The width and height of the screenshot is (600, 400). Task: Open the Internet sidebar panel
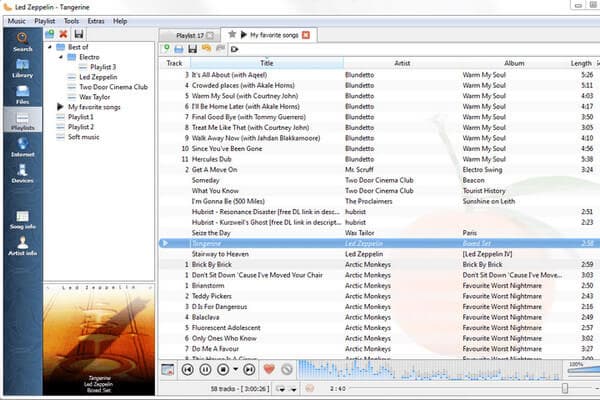tap(23, 147)
